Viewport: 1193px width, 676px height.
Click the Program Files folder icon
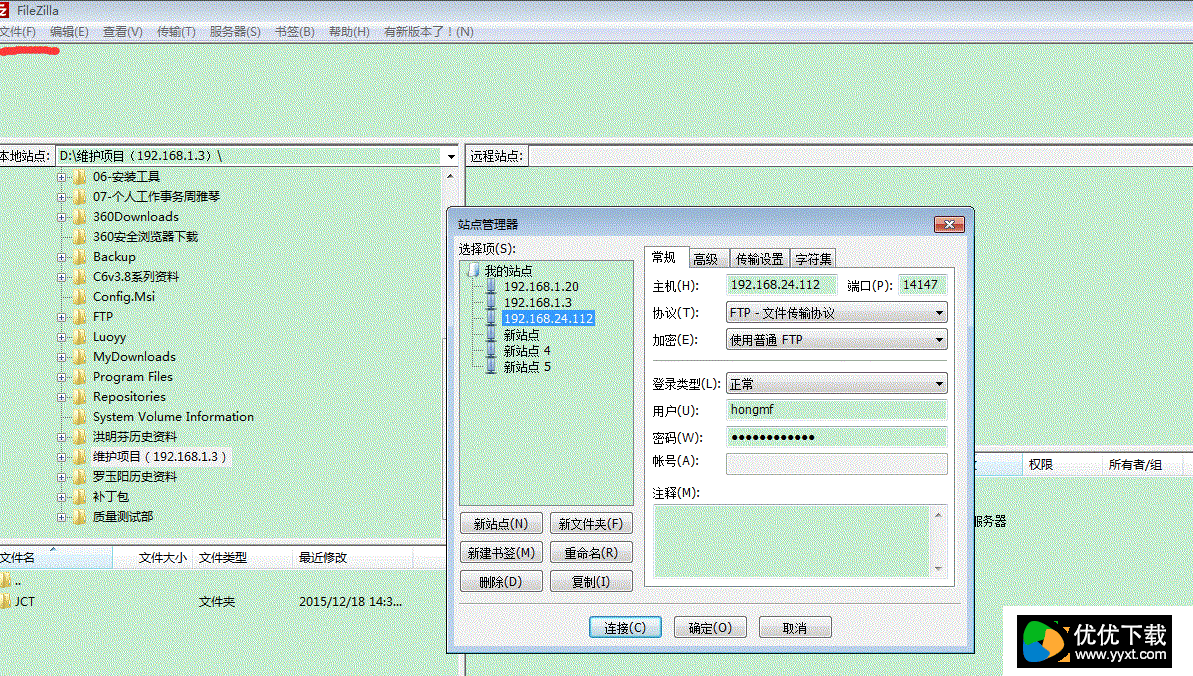[79, 377]
